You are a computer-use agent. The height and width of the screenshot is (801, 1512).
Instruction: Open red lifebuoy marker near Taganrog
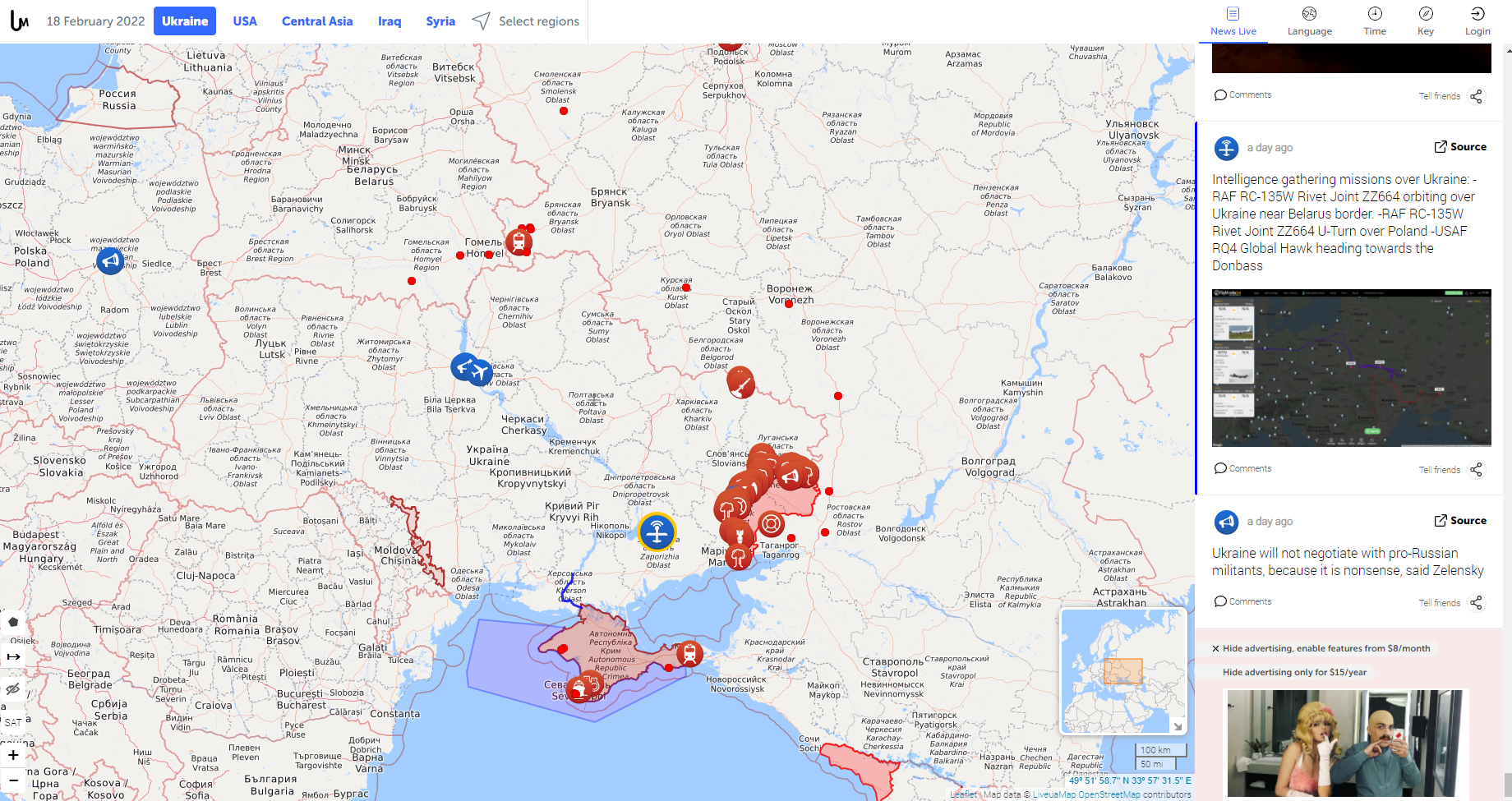771,523
